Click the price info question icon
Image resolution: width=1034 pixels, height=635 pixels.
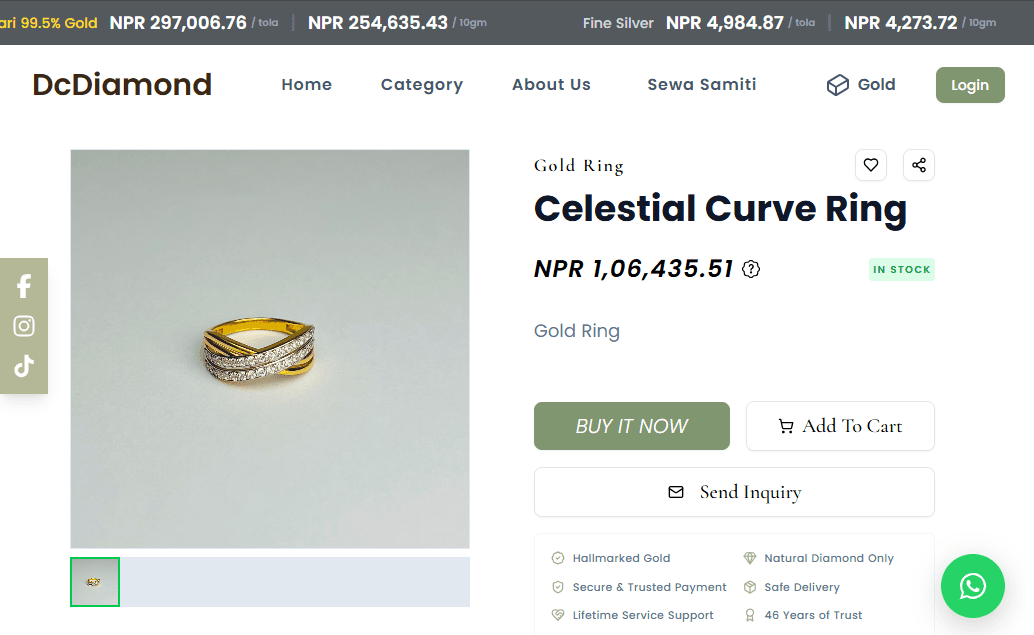tap(750, 269)
